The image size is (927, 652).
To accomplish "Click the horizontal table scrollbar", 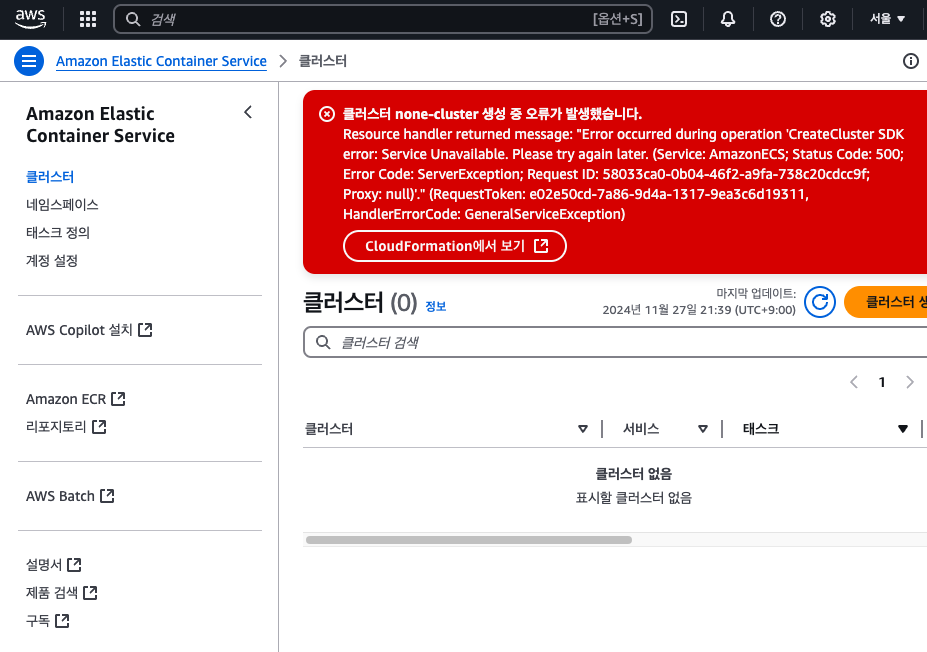I will coord(469,540).
